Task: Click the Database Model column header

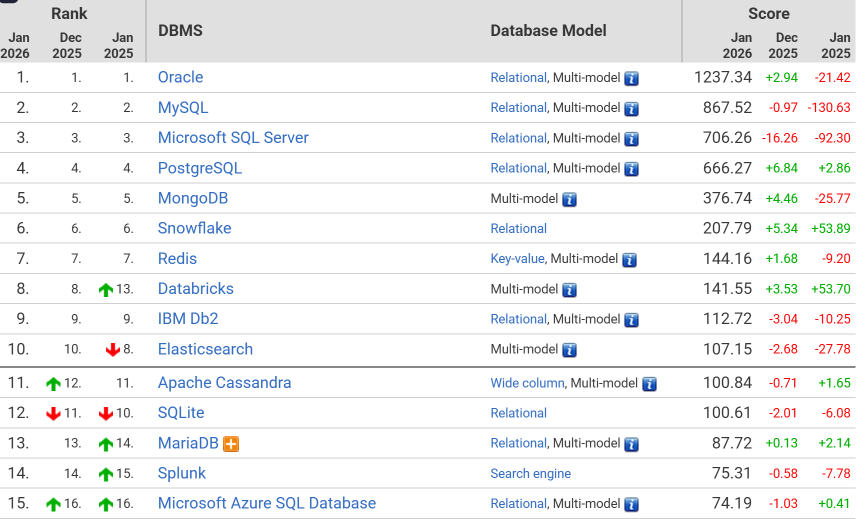Action: click(x=548, y=30)
